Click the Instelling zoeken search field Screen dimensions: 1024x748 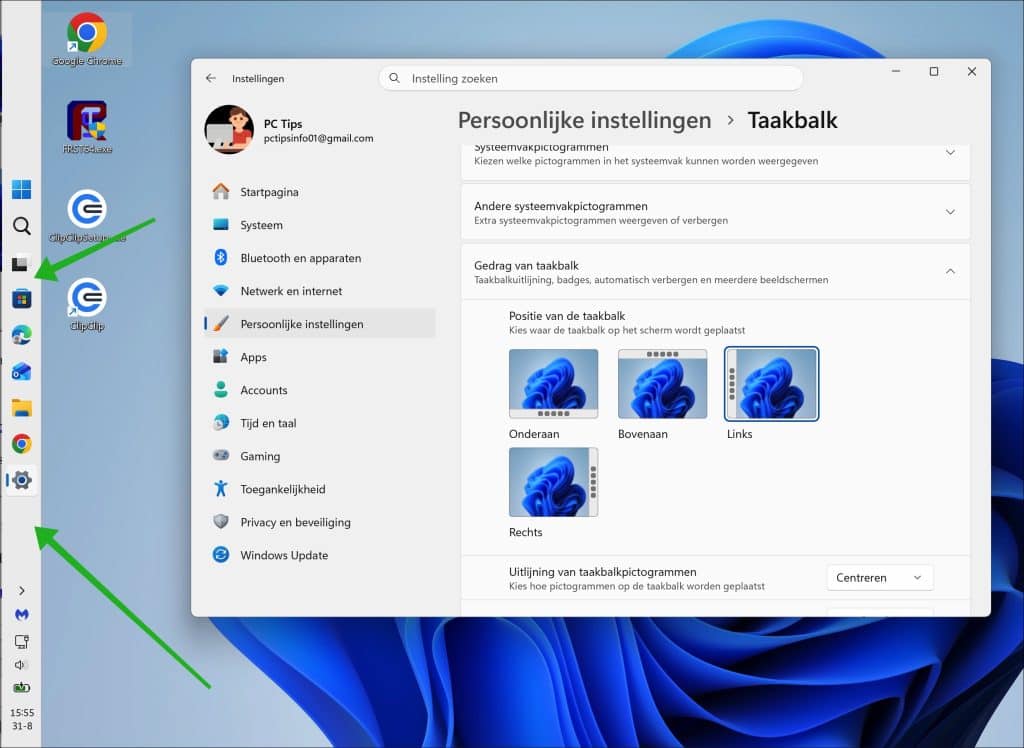[590, 78]
